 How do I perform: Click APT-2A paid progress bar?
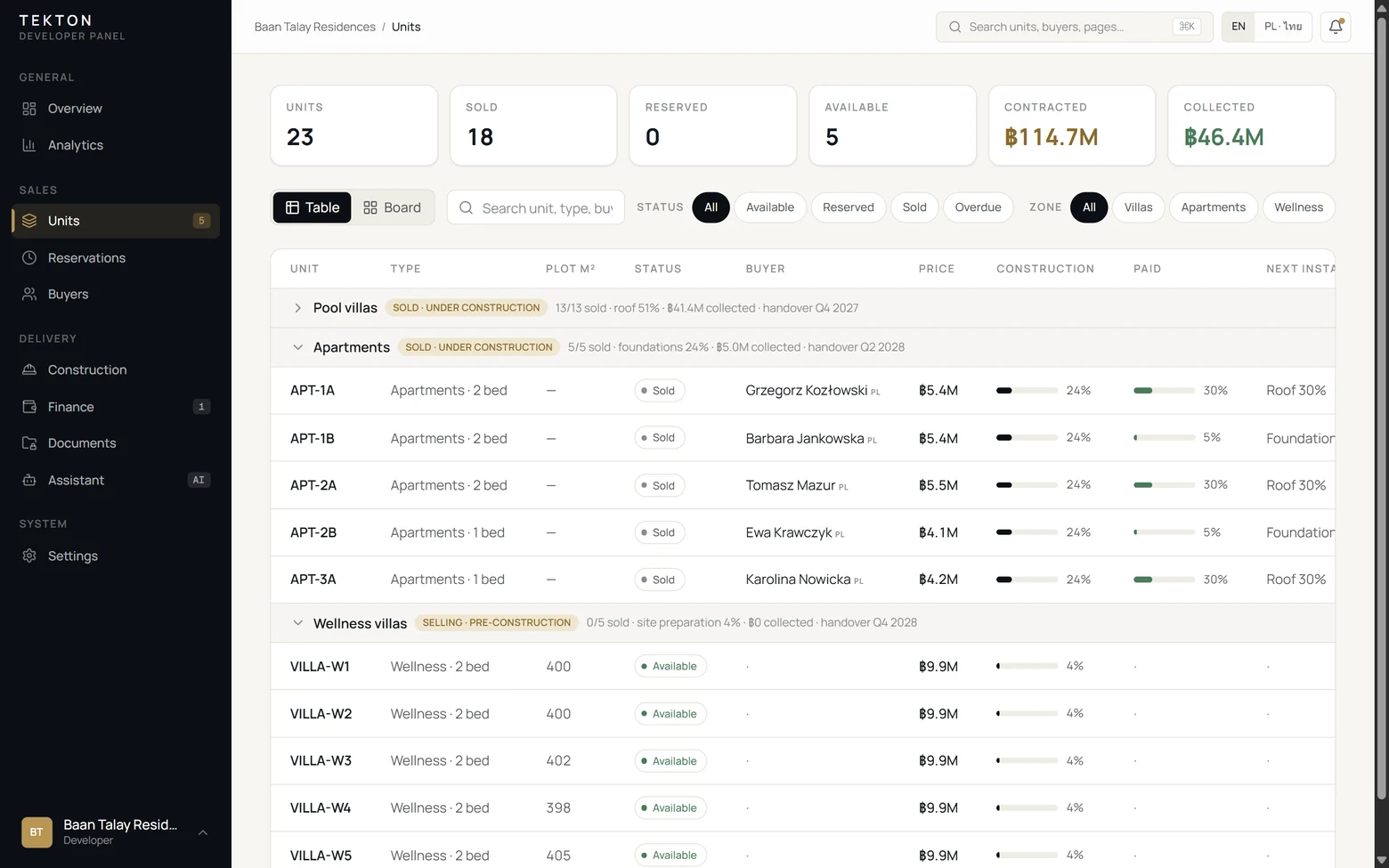(1165, 485)
